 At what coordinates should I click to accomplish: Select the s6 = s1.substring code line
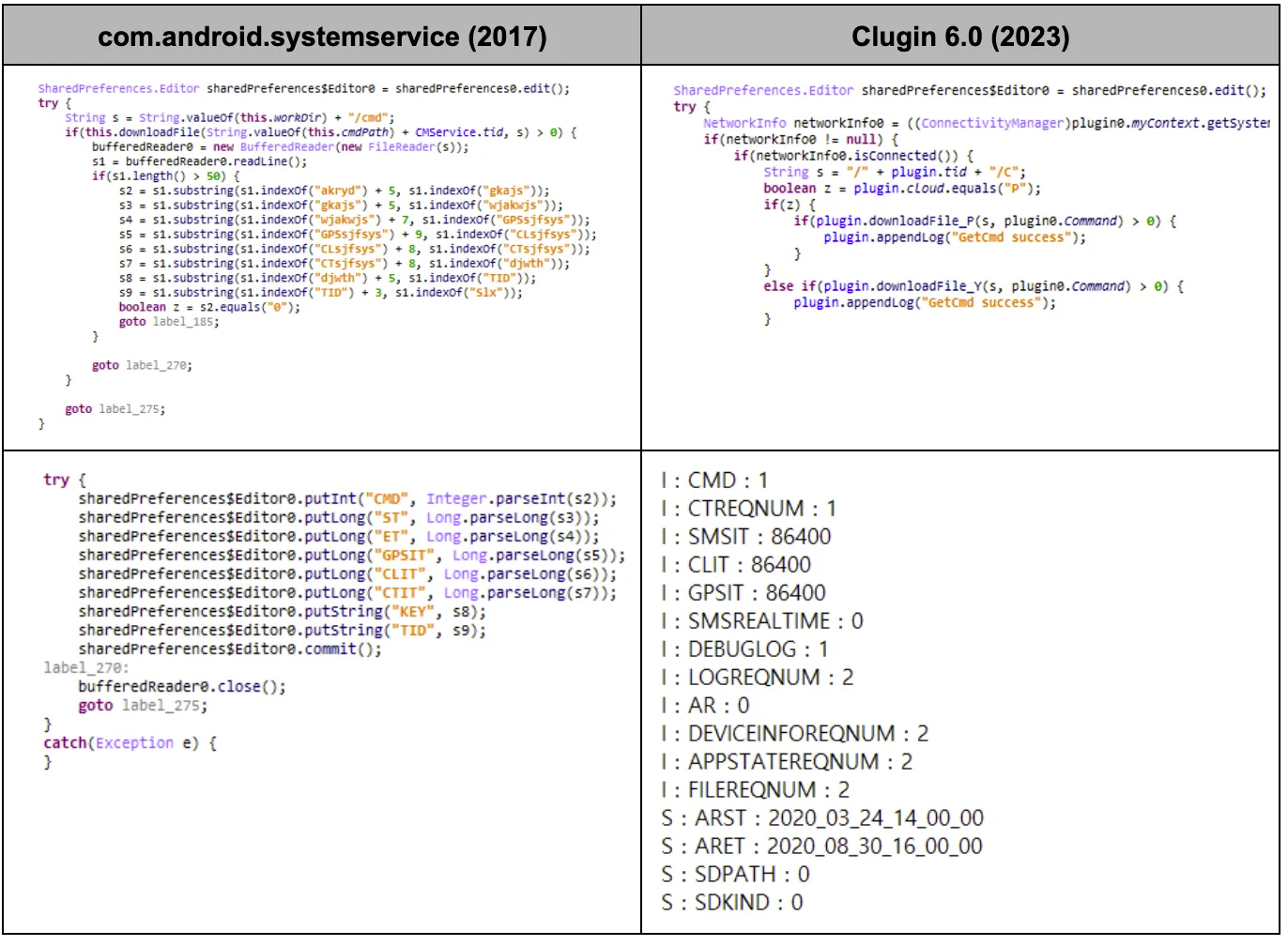354,249
